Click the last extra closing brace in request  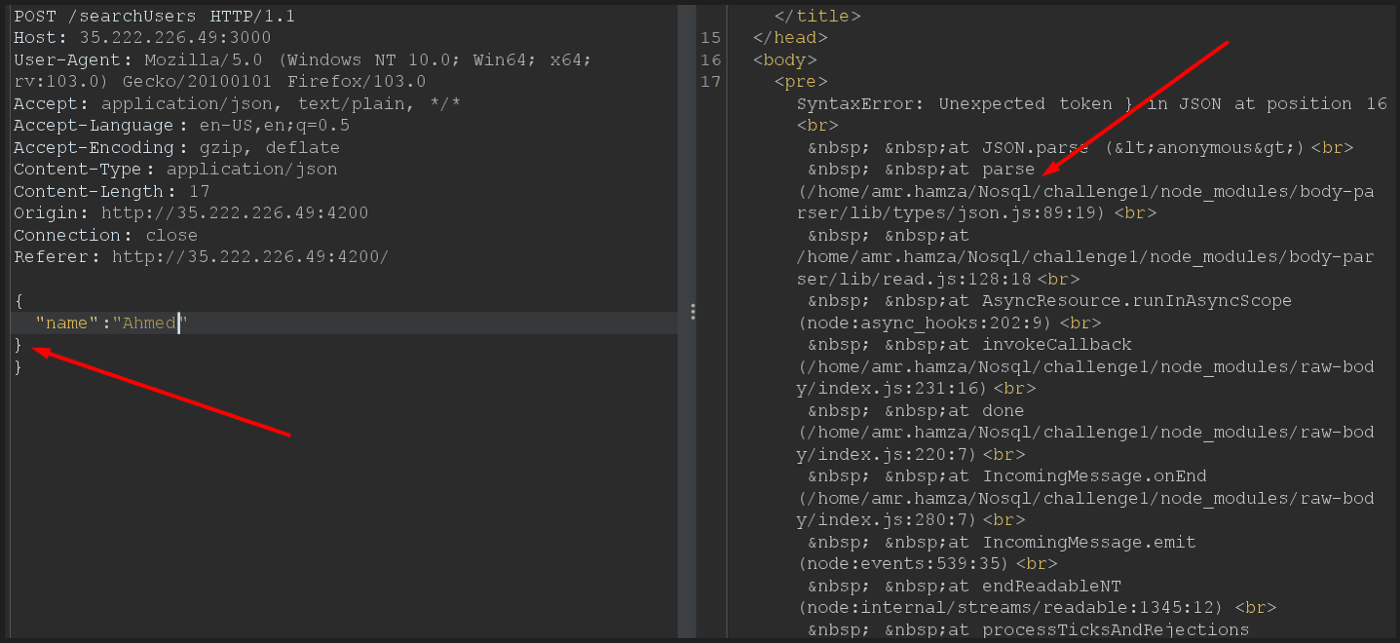point(18,367)
